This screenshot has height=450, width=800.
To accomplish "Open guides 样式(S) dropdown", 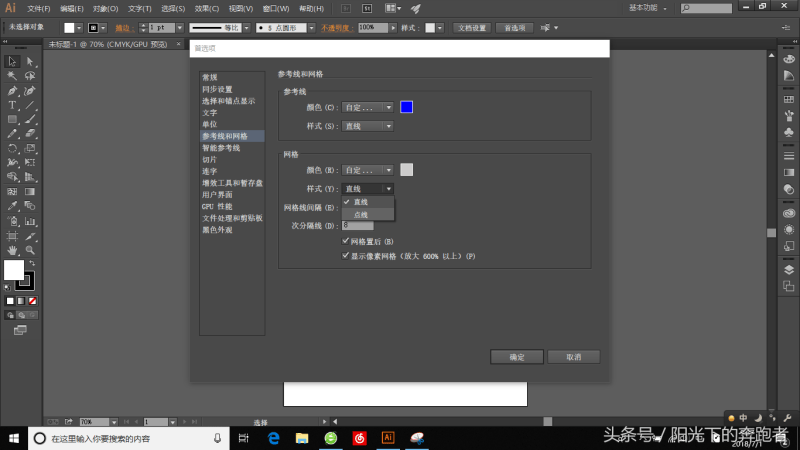I will (367, 126).
